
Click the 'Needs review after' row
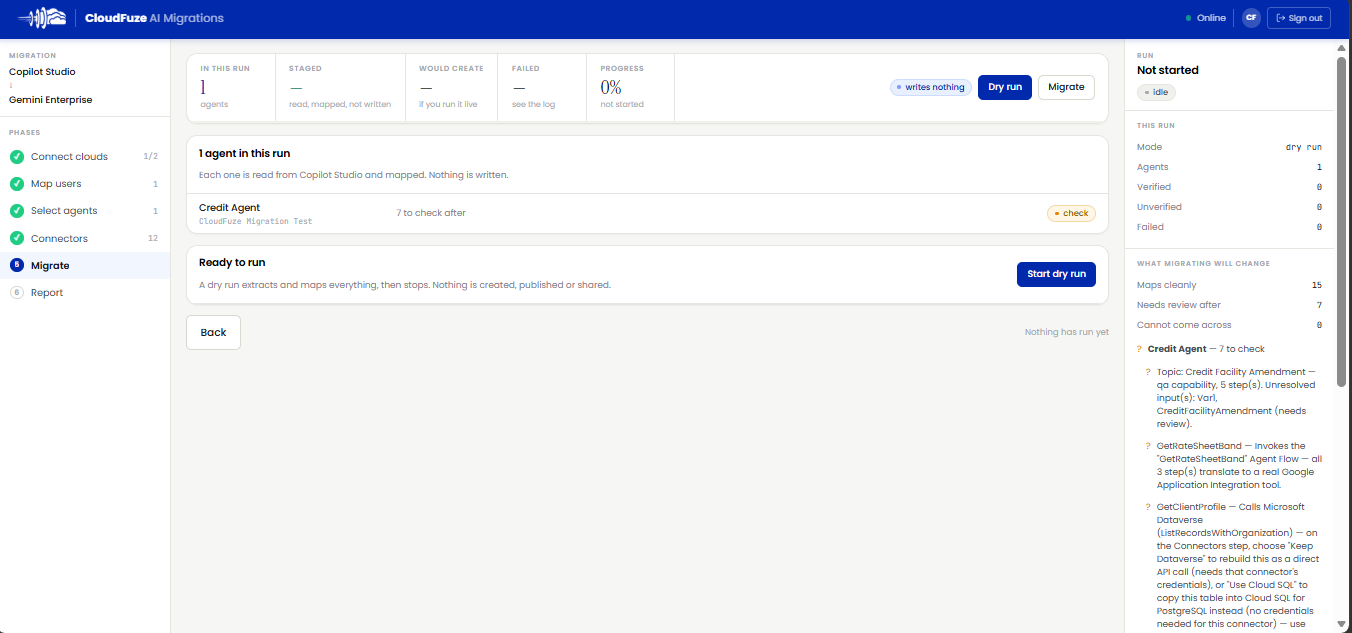click(1229, 305)
